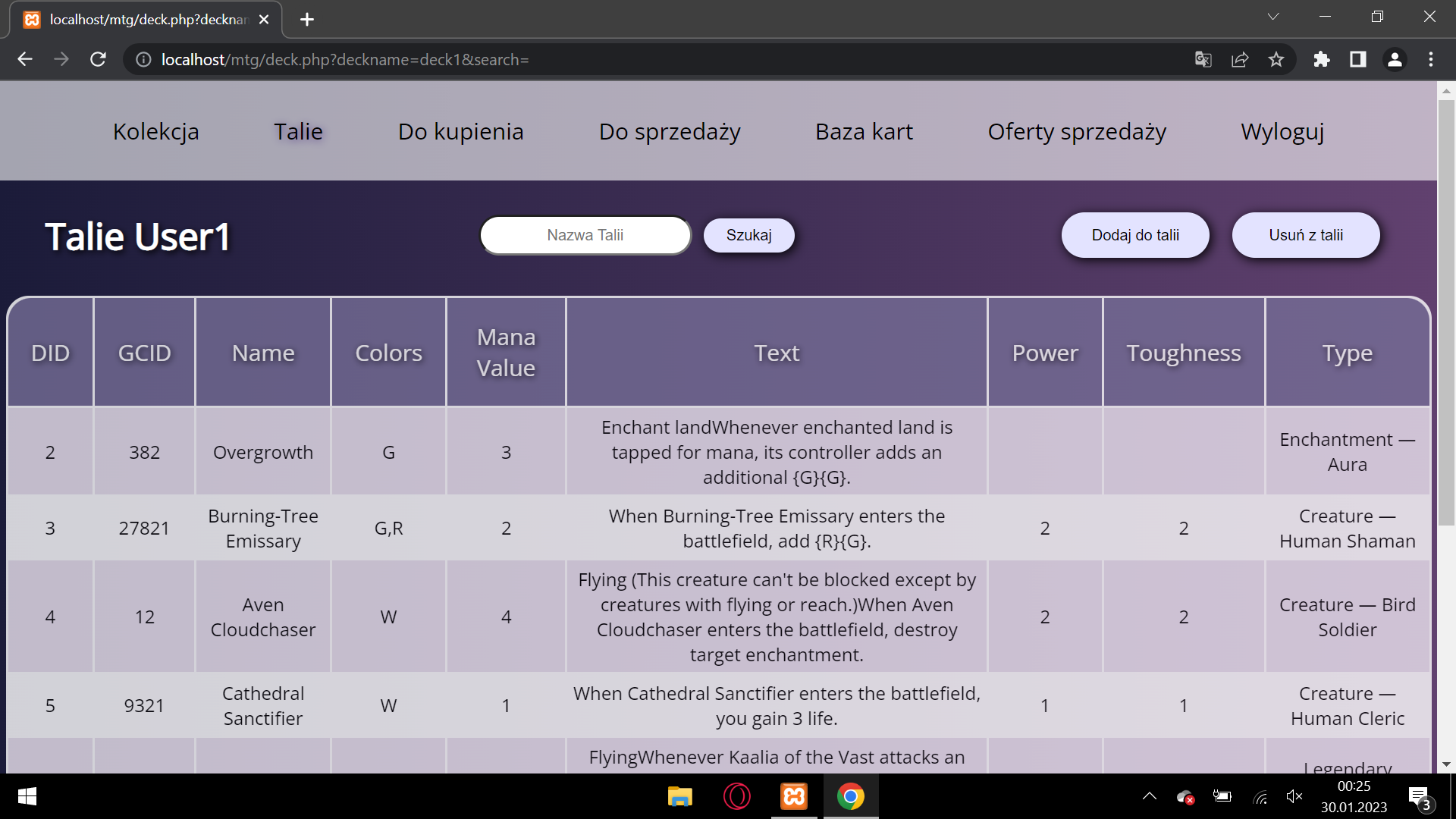
Task: Bookmark this page with the star icon
Action: [1276, 59]
